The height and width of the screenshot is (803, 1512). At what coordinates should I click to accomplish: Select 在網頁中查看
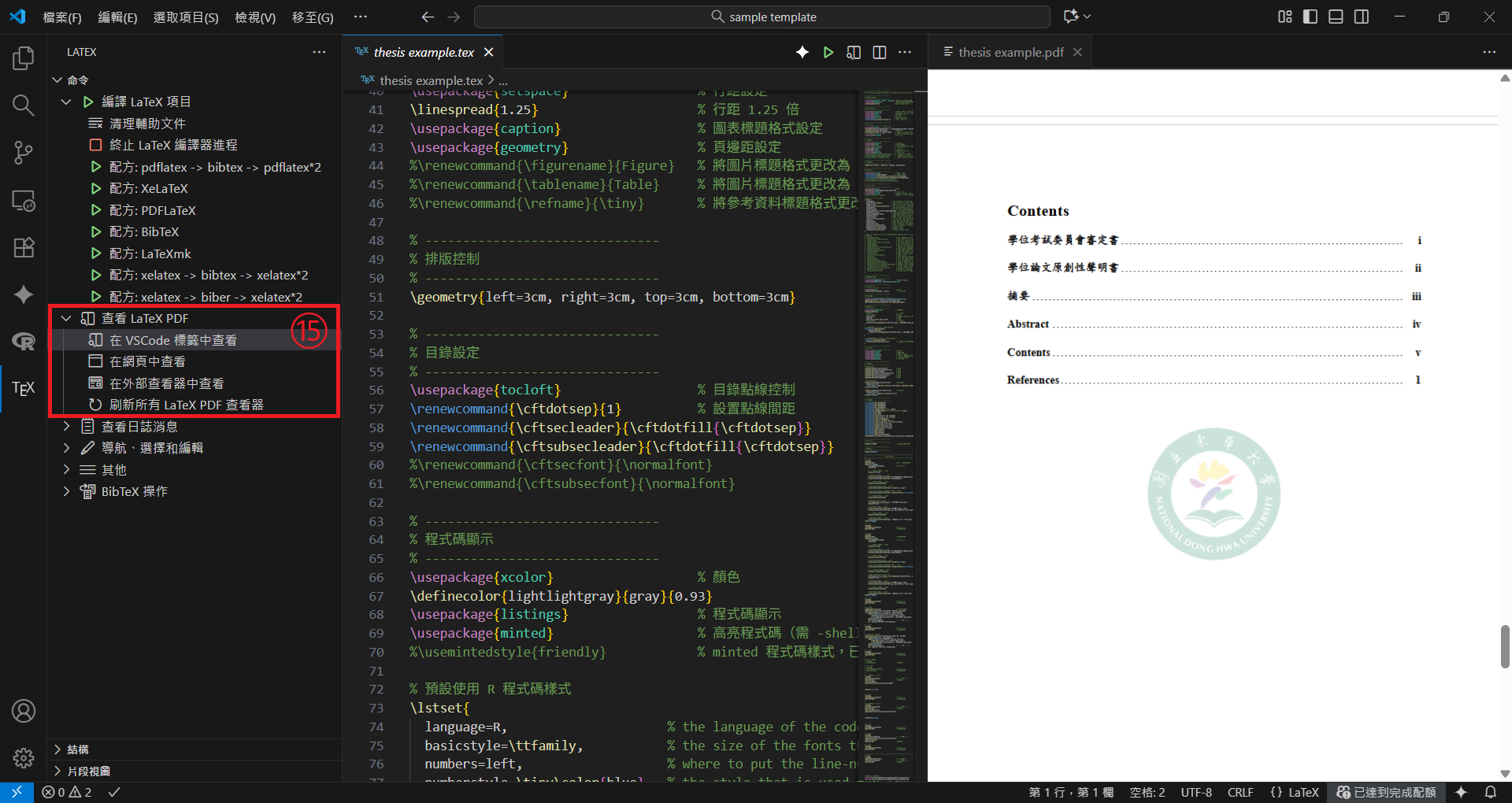(x=195, y=361)
